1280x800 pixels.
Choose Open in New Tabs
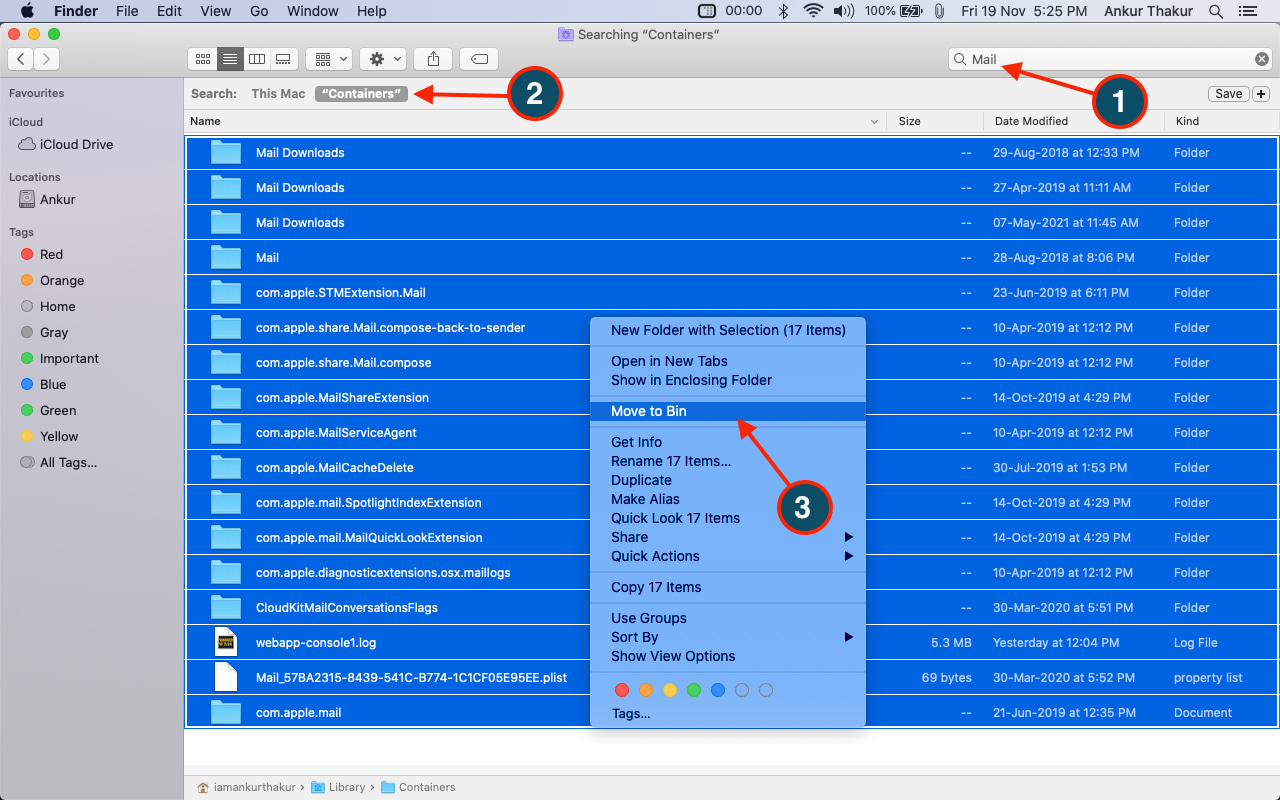click(728, 361)
